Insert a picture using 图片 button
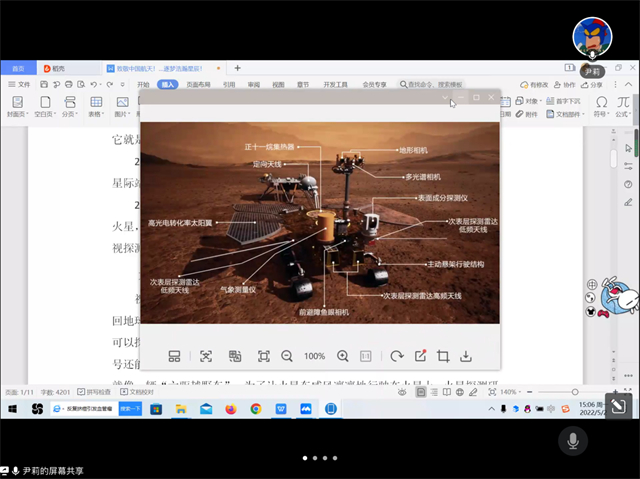The height and width of the screenshot is (479, 640). pyautogui.click(x=122, y=106)
